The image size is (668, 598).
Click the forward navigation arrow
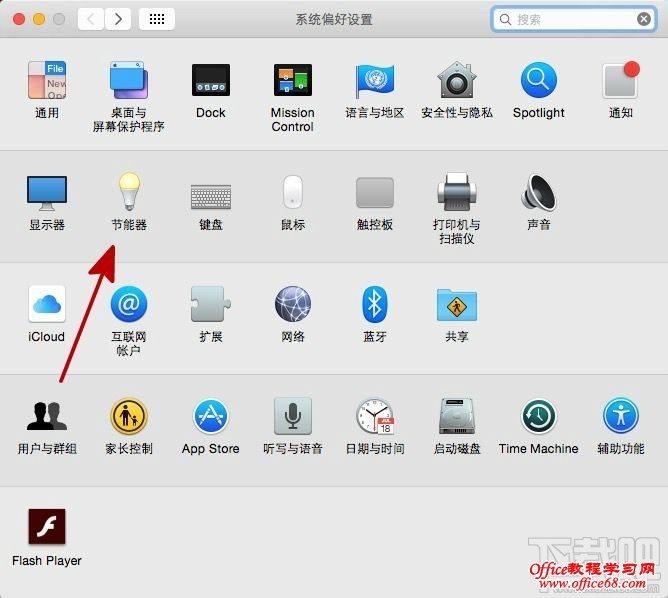118,19
